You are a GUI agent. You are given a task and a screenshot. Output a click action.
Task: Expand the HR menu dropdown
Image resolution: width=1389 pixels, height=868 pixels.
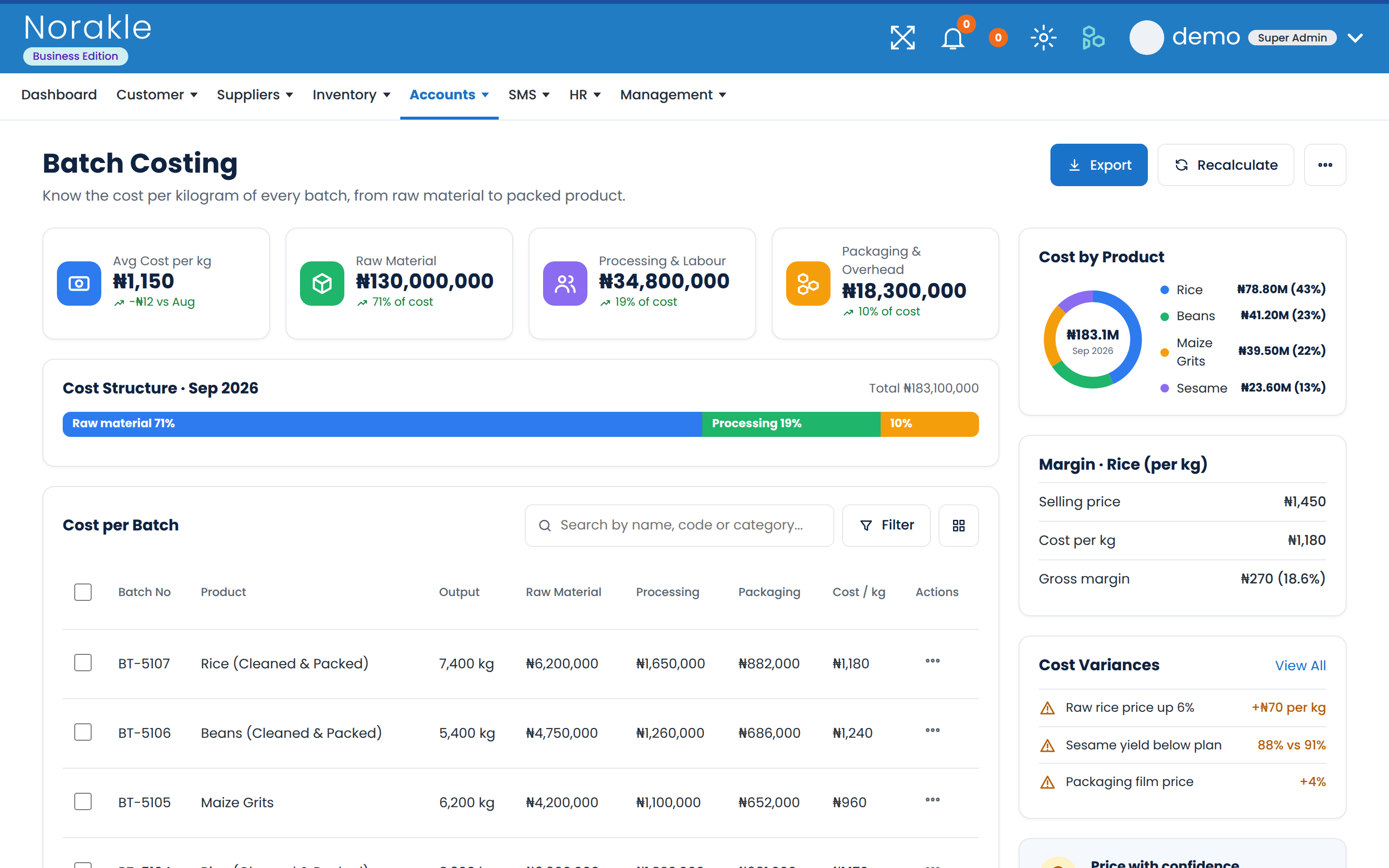[x=585, y=95]
